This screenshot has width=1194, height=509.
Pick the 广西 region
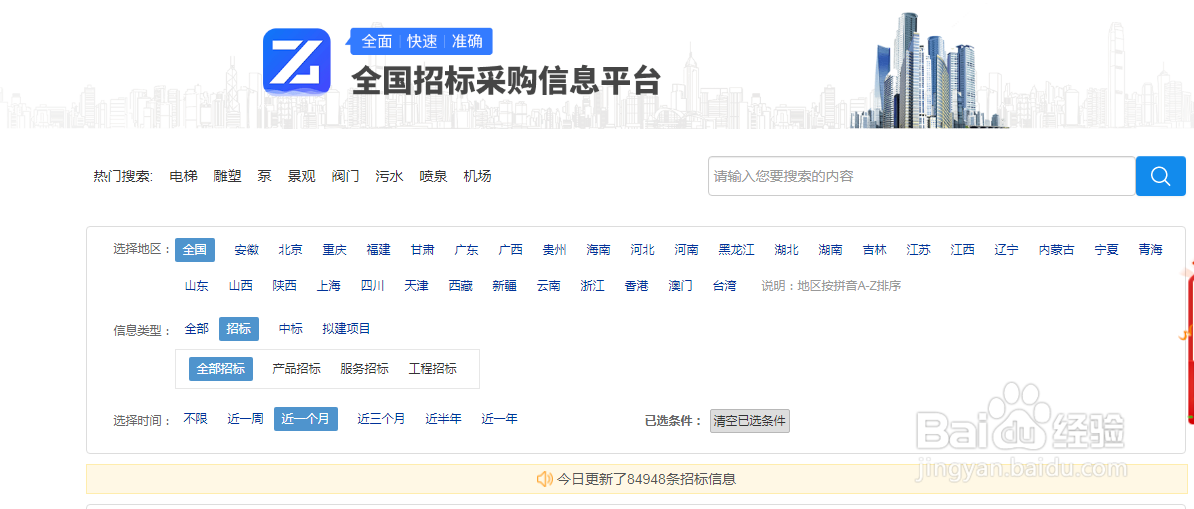coord(511,250)
